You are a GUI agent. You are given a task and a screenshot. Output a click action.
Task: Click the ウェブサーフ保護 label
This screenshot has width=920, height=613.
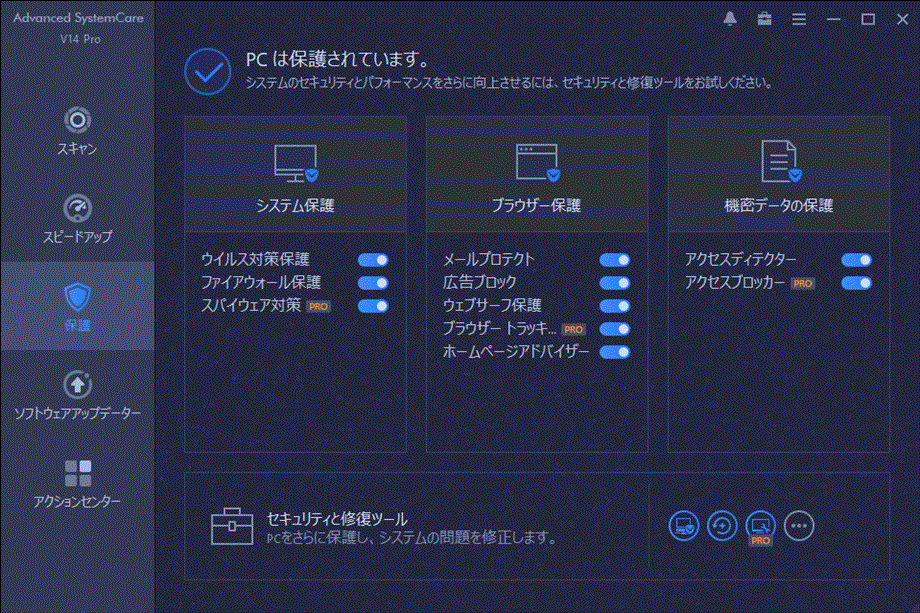[x=492, y=305]
